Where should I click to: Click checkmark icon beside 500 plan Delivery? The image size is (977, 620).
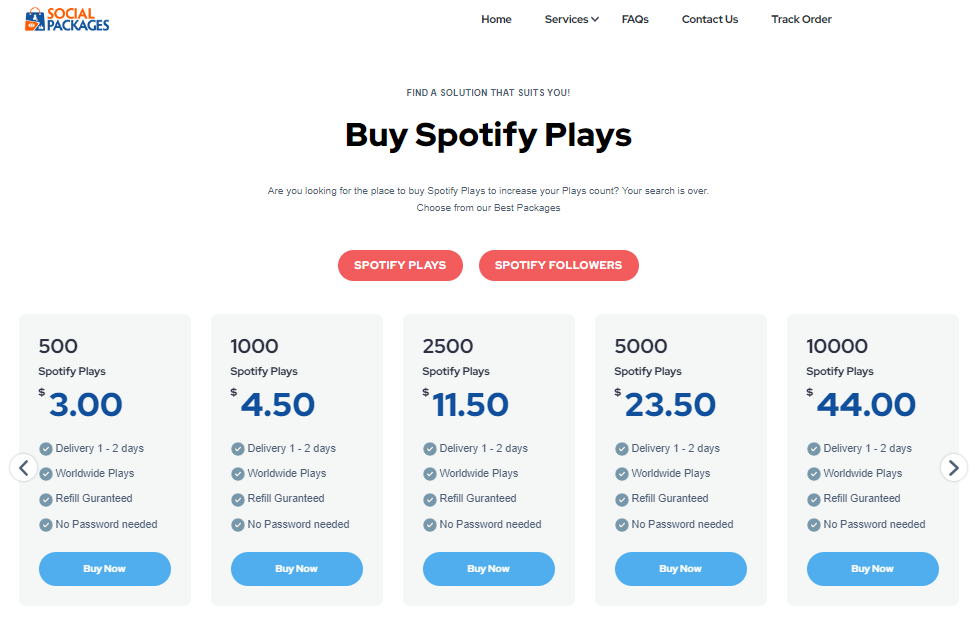pyautogui.click(x=45, y=449)
